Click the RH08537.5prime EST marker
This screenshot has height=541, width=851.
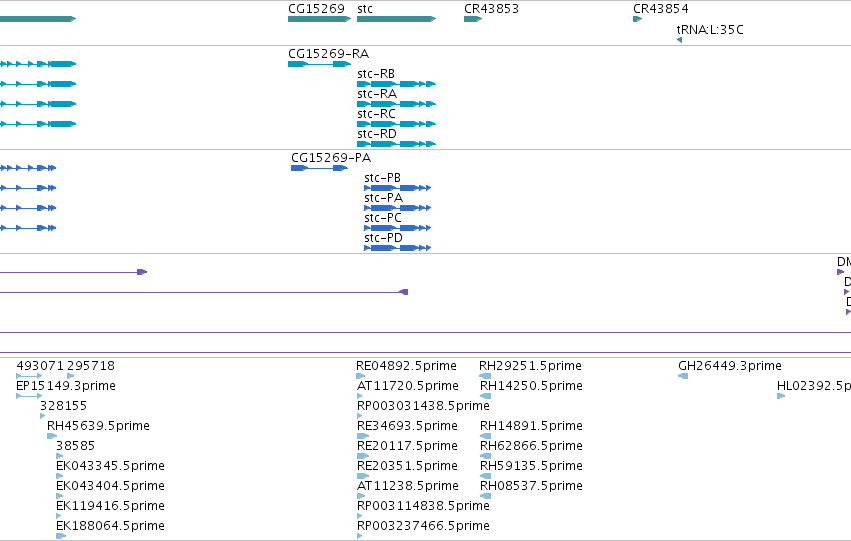tap(485, 497)
